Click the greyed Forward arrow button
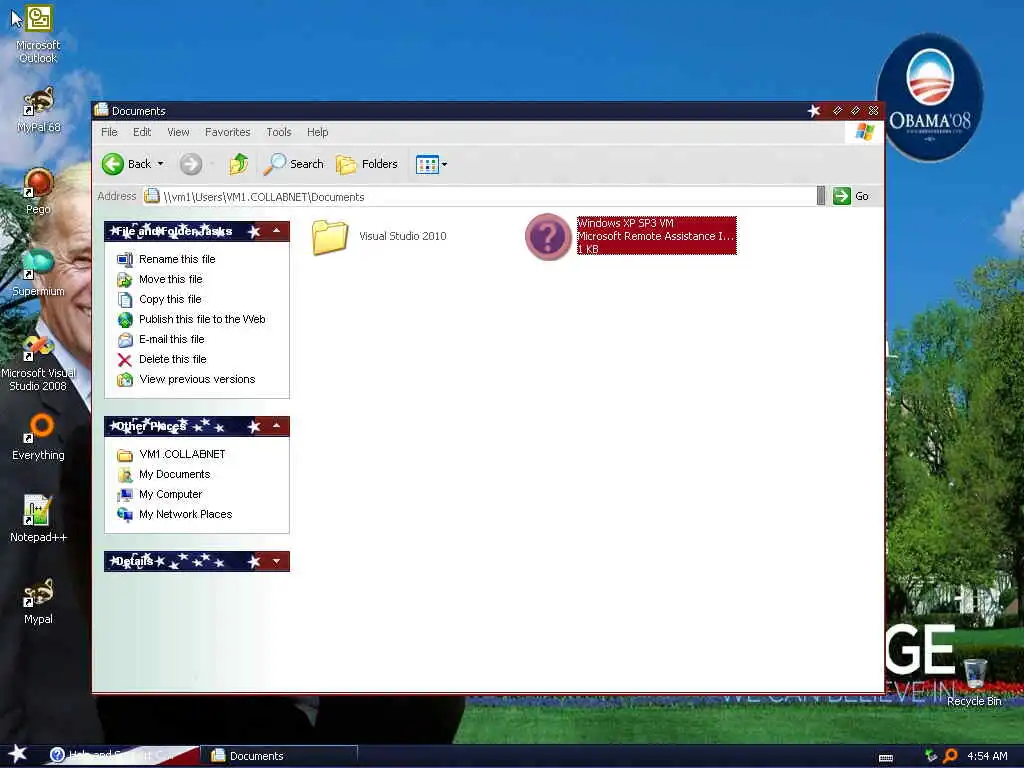 (191, 164)
